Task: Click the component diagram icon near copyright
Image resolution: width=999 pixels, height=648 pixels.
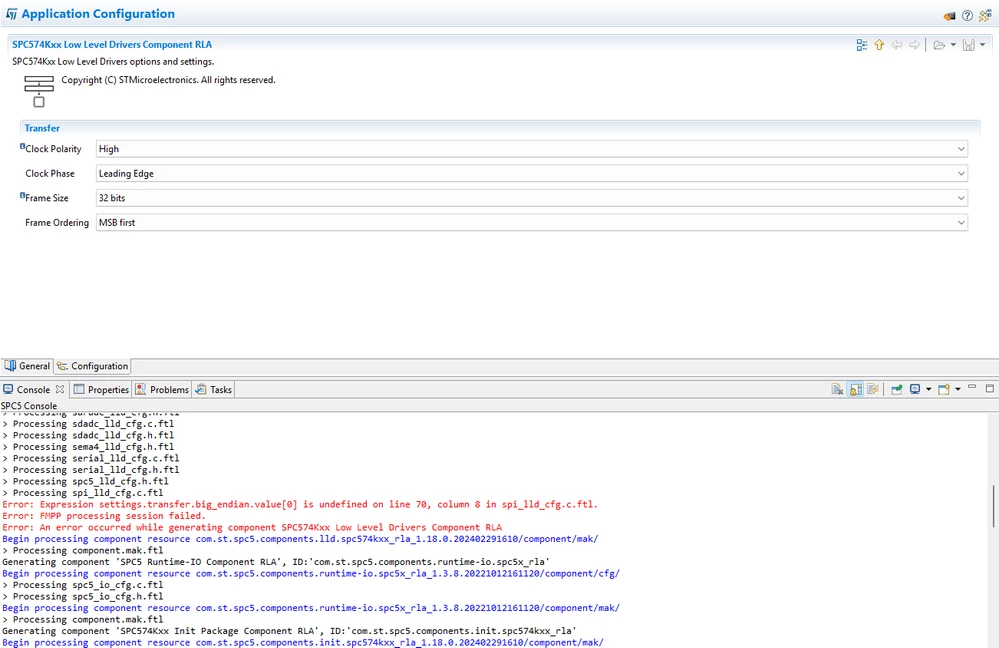Action: [x=39, y=91]
